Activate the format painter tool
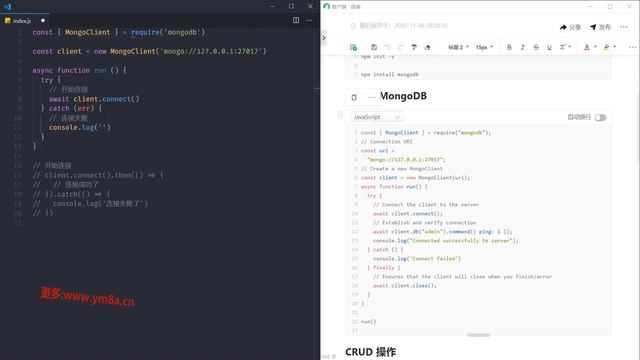This screenshot has width=640, height=360. pyautogui.click(x=414, y=47)
